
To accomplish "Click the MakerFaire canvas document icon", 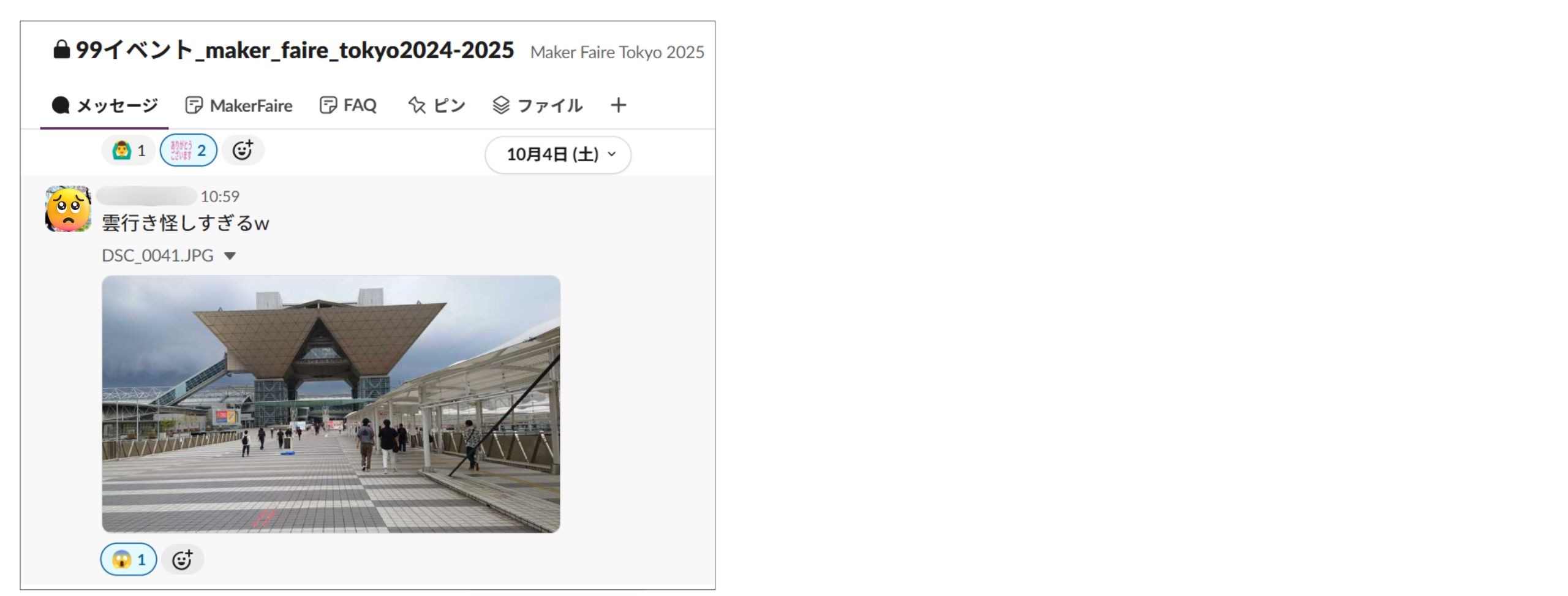I will (194, 105).
